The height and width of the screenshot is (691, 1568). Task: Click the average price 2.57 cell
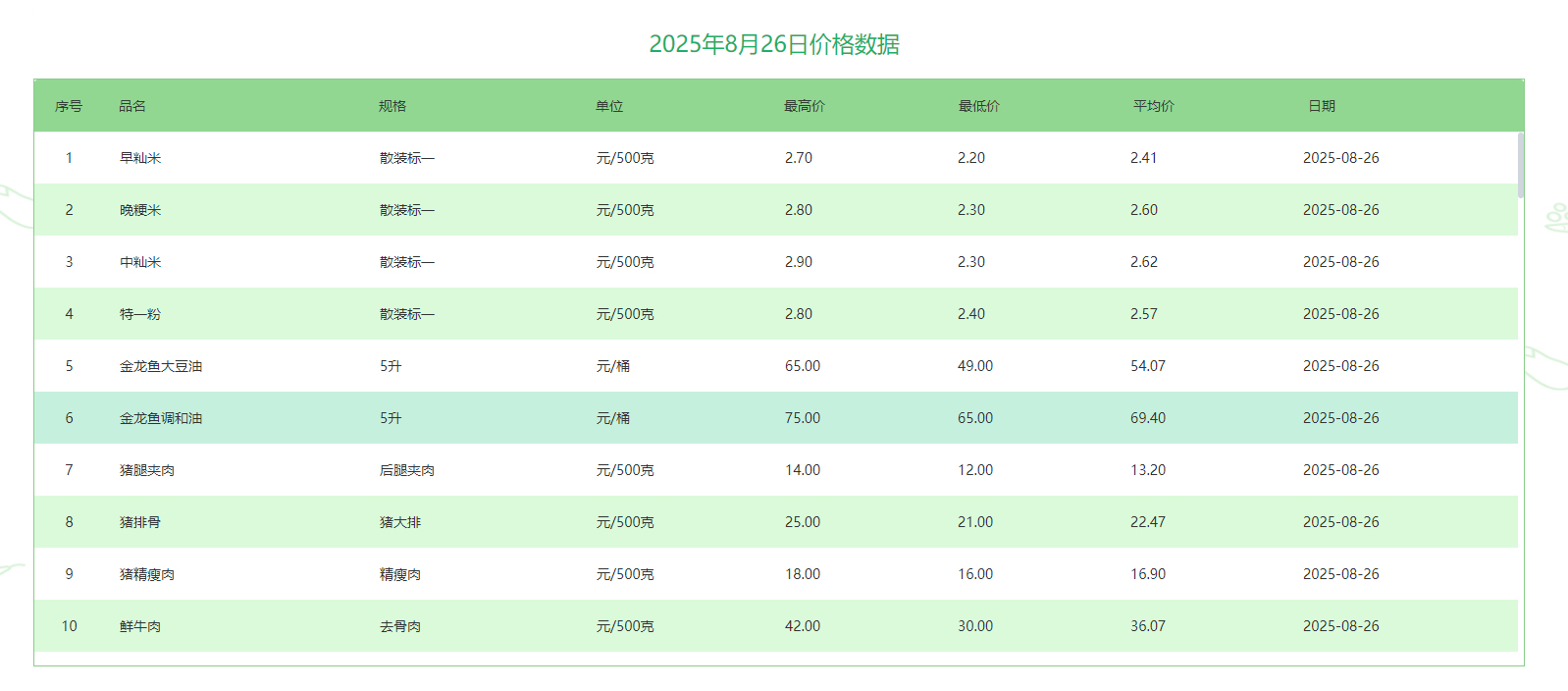[1144, 314]
